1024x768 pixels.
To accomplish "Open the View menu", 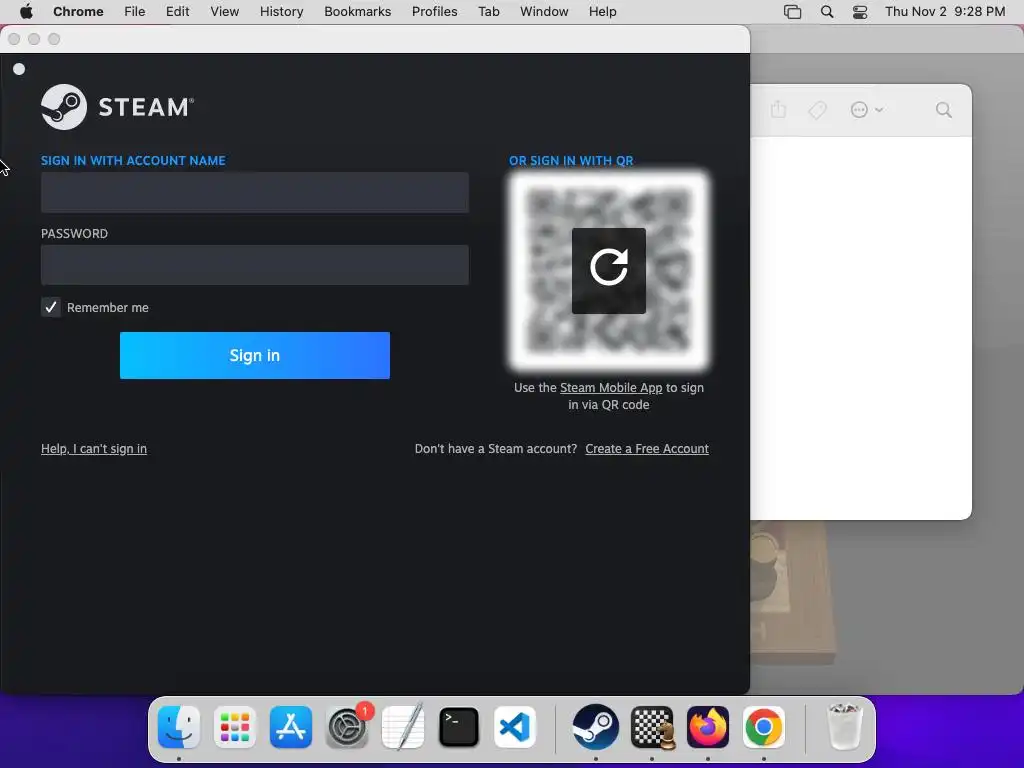I will [225, 12].
